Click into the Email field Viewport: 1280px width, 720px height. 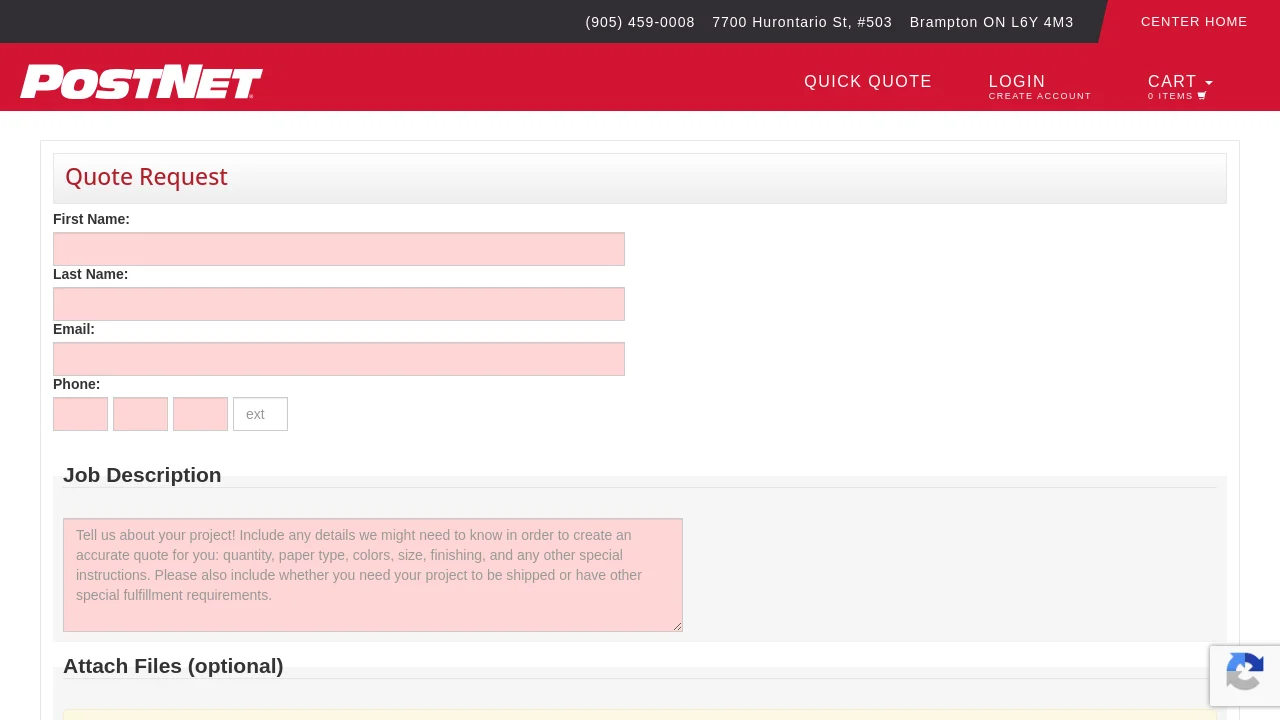[x=339, y=359]
